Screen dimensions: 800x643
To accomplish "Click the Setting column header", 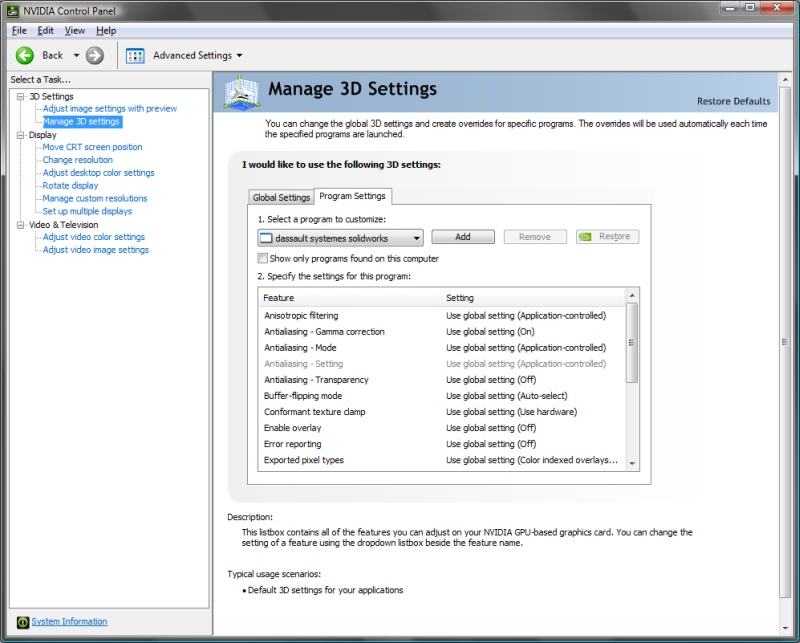I will [x=533, y=298].
